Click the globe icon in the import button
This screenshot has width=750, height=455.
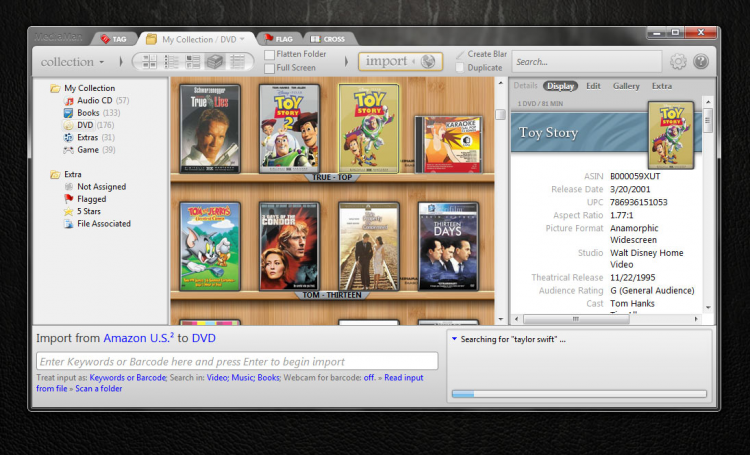click(428, 61)
